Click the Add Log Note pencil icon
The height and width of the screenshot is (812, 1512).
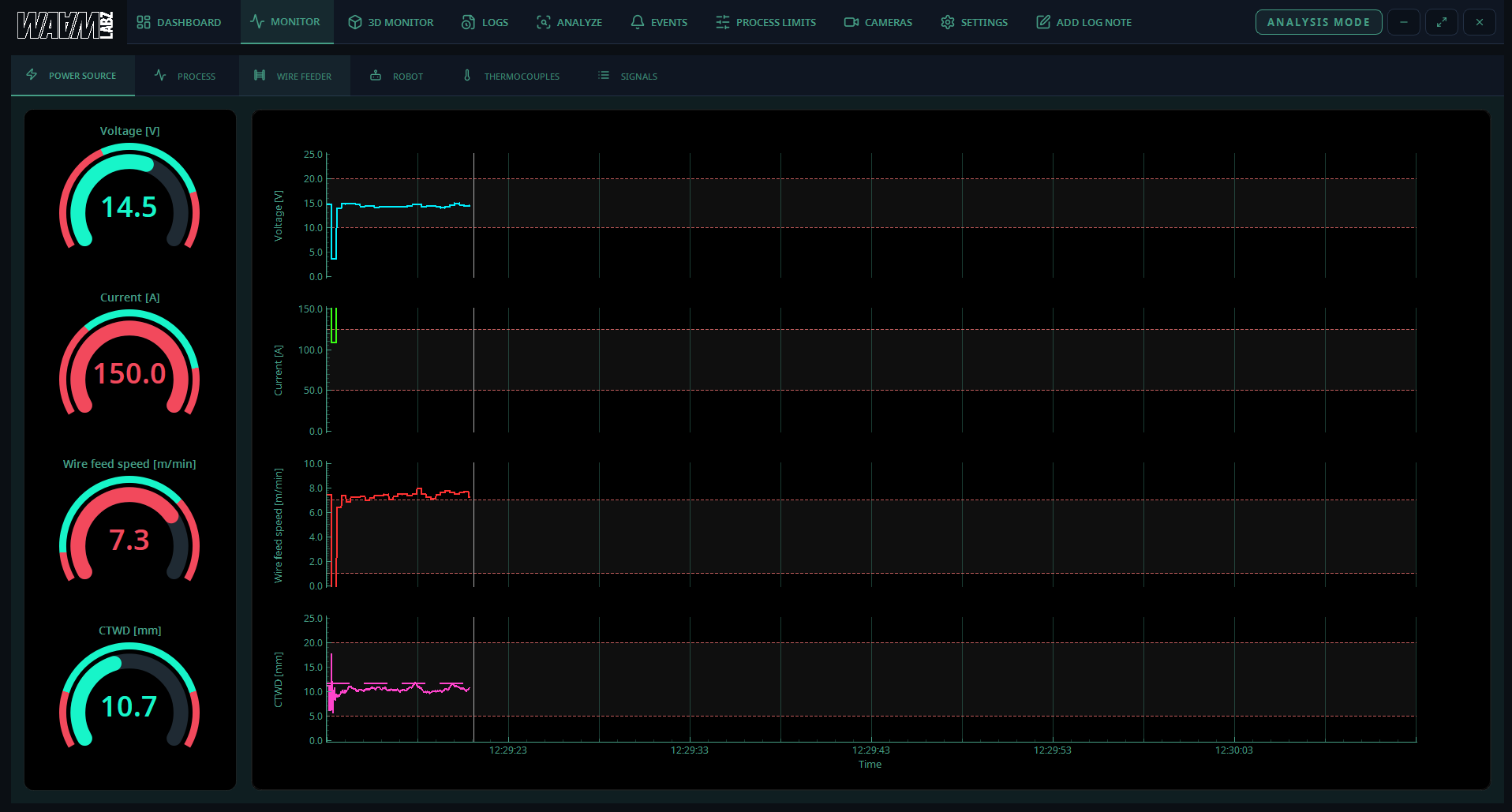1043,22
